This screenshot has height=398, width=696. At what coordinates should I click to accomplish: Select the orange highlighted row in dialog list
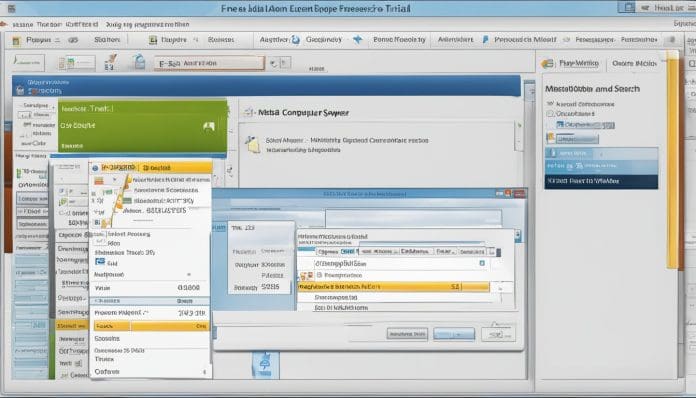pyautogui.click(x=393, y=287)
